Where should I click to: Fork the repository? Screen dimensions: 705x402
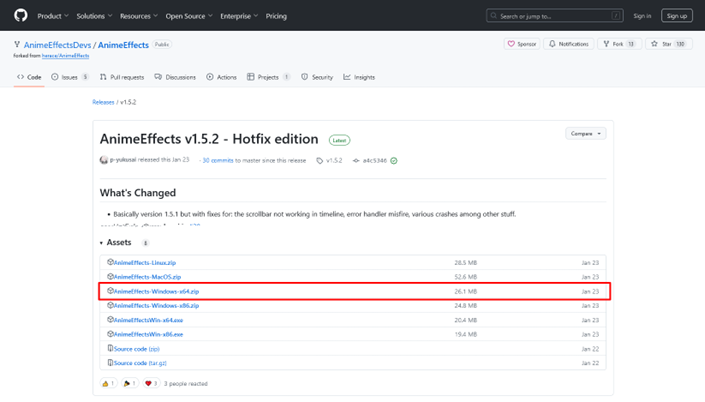click(x=619, y=44)
